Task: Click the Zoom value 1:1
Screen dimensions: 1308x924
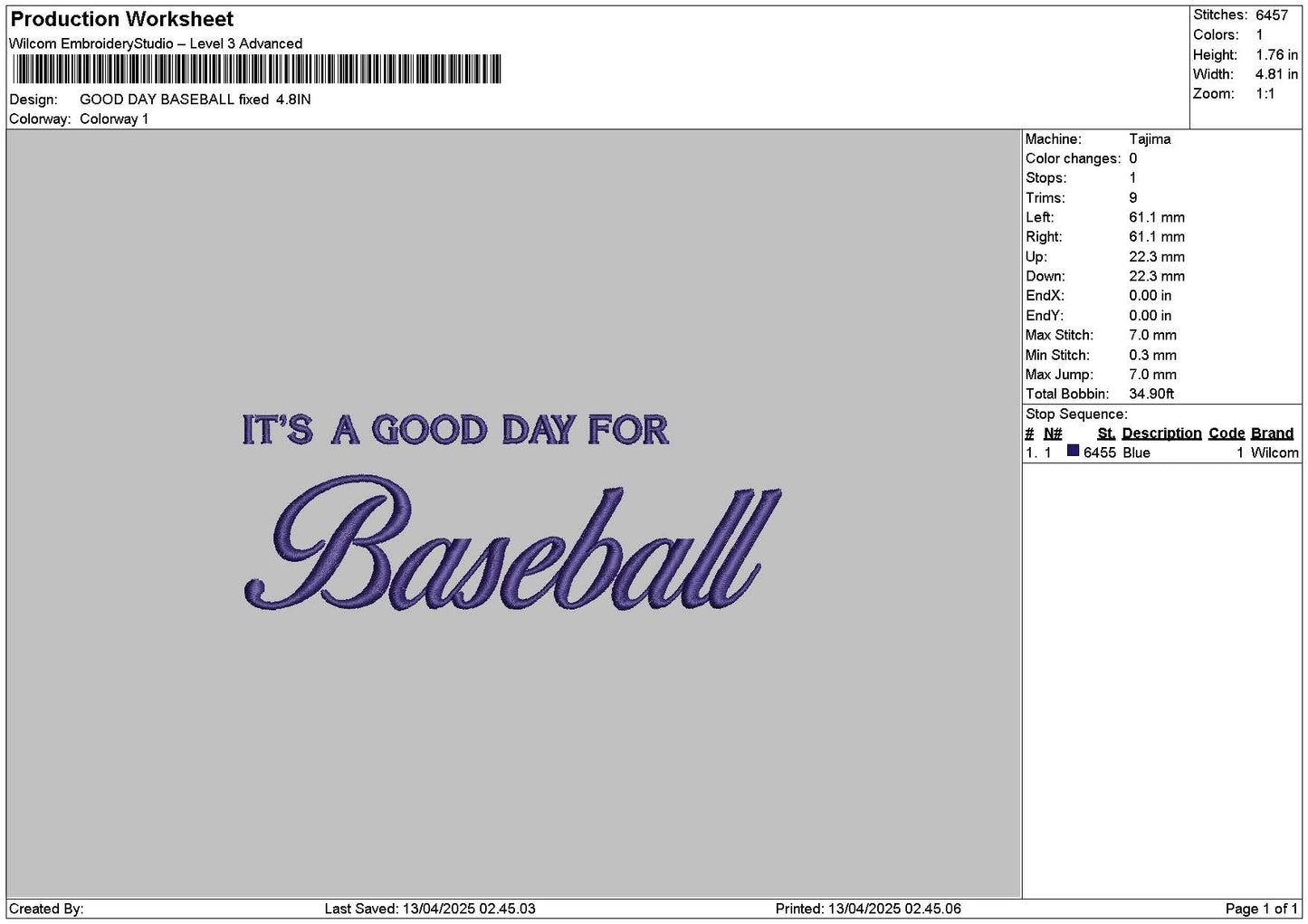Action: (1265, 94)
